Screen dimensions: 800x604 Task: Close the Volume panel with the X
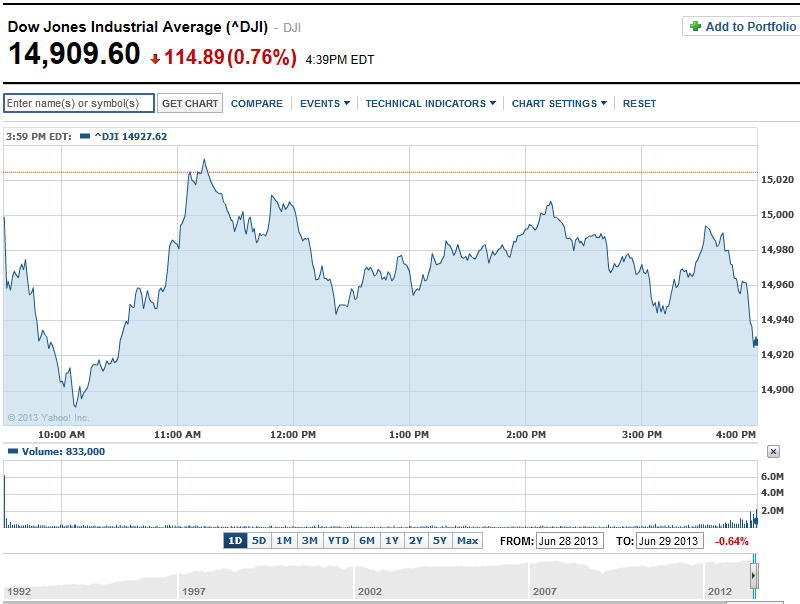(773, 451)
